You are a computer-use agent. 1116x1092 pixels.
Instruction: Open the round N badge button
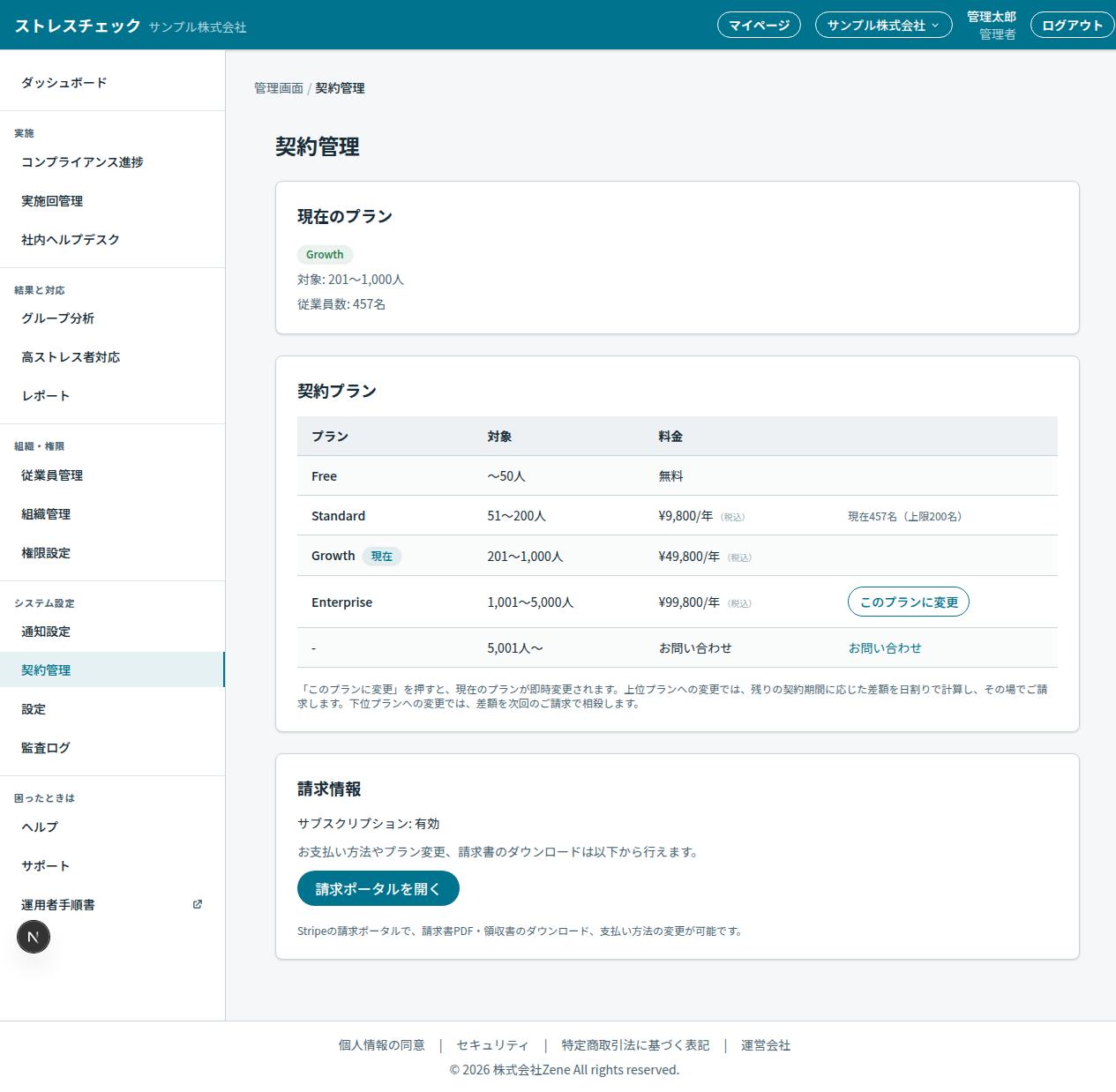pyautogui.click(x=34, y=937)
